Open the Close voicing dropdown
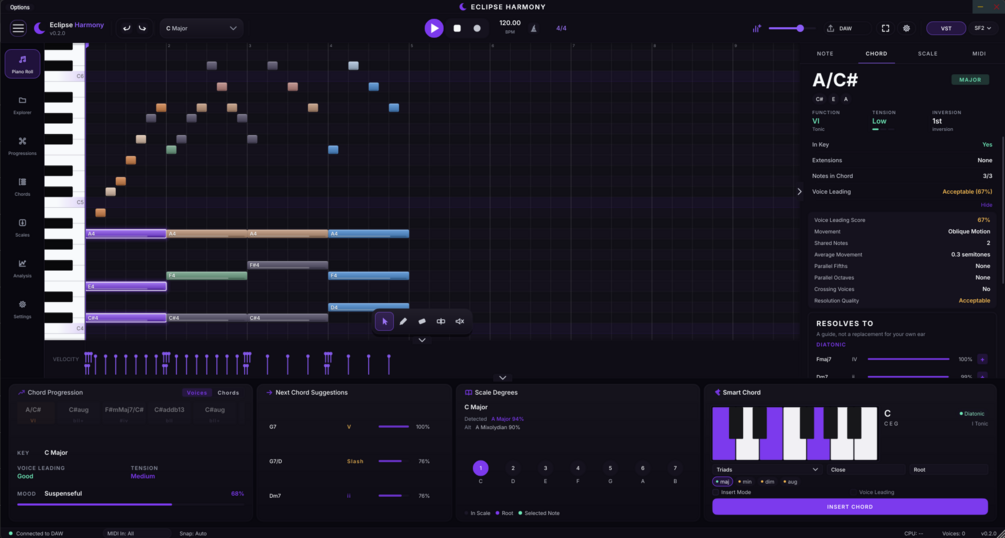The height and width of the screenshot is (538, 1005). pos(866,470)
